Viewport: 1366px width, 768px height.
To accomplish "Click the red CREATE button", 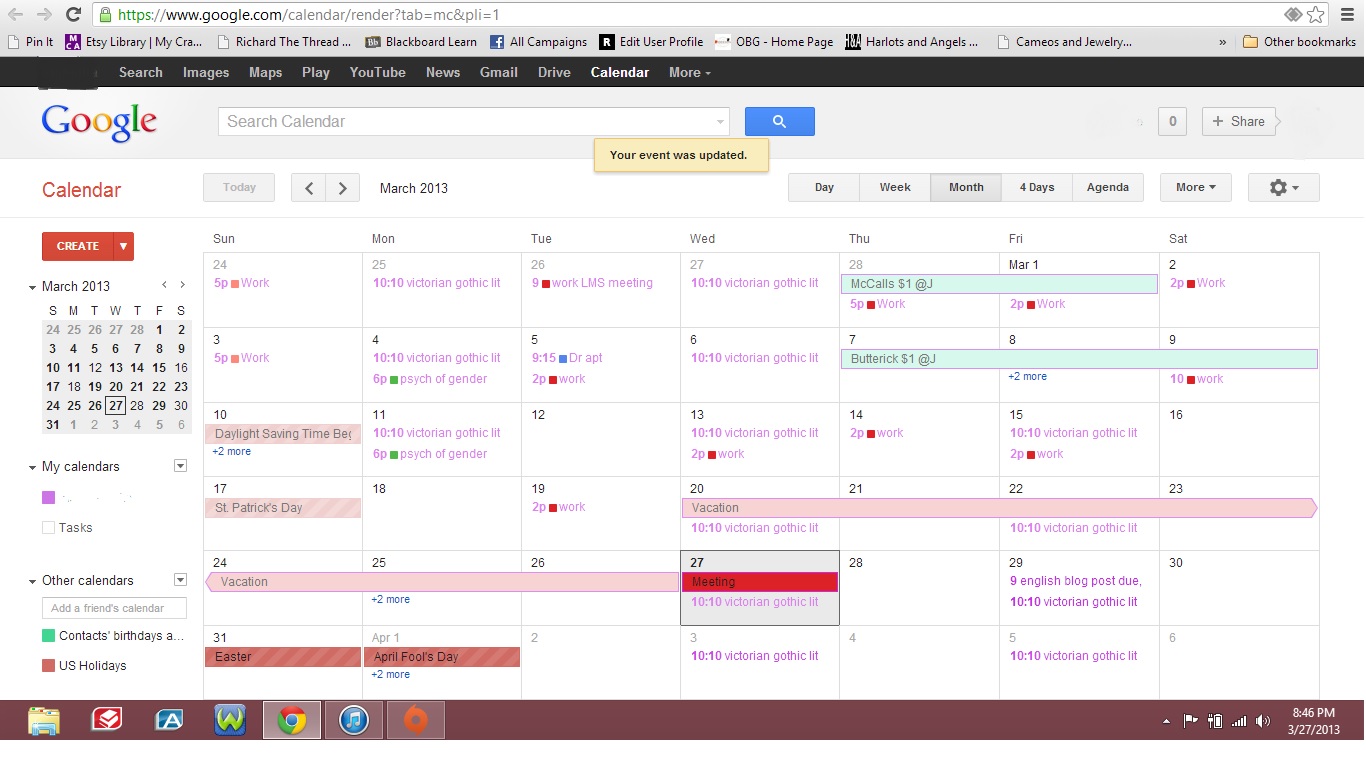I will pyautogui.click(x=78, y=246).
